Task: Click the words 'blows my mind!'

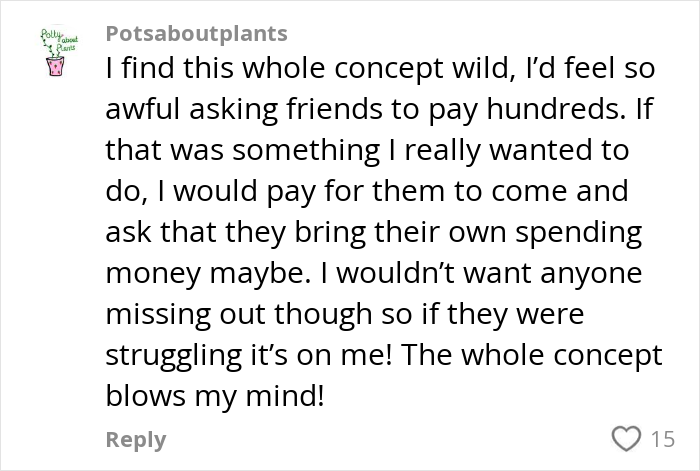Action: pos(215,396)
